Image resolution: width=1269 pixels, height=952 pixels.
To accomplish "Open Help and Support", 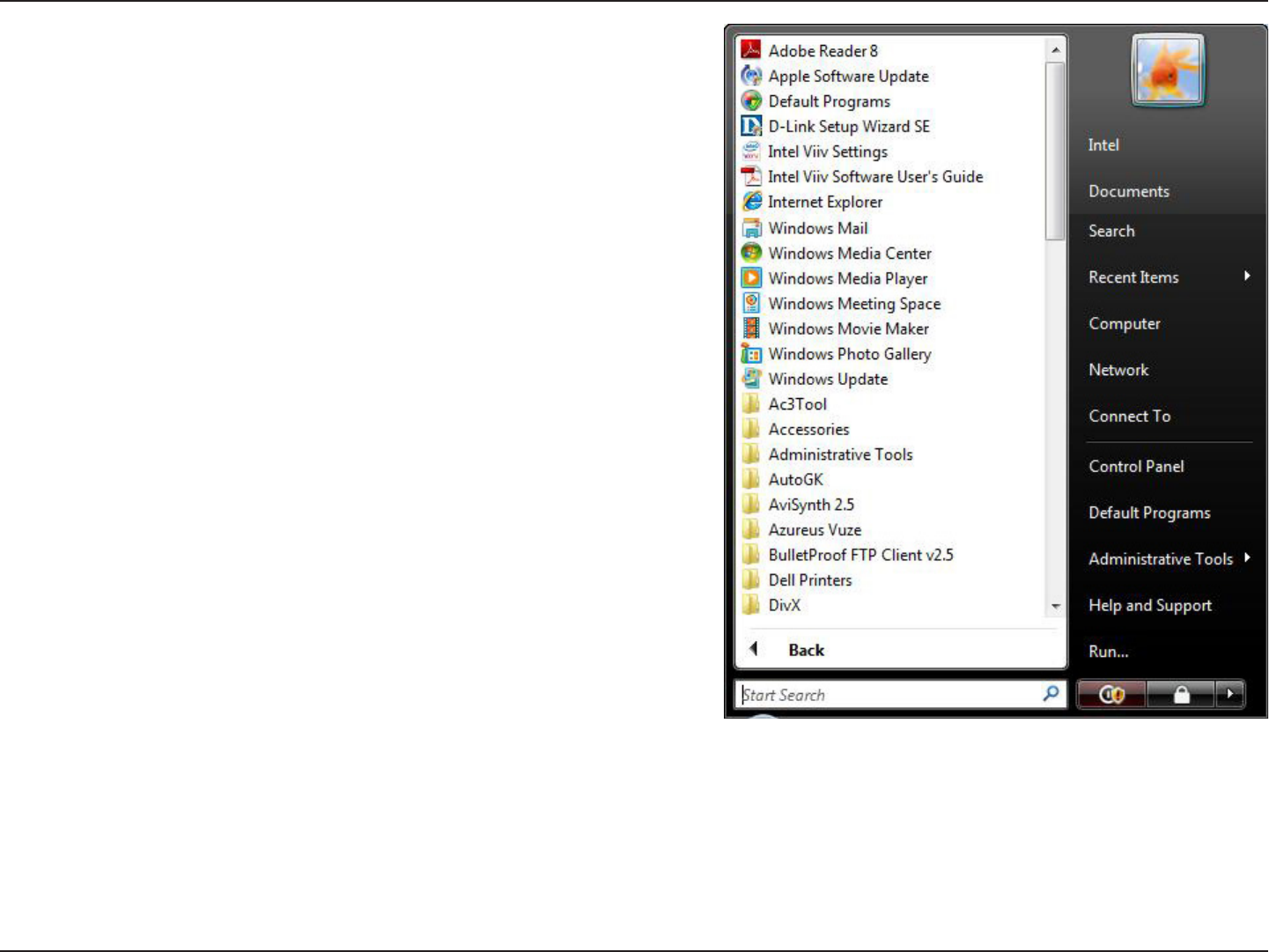I will coord(1150,605).
